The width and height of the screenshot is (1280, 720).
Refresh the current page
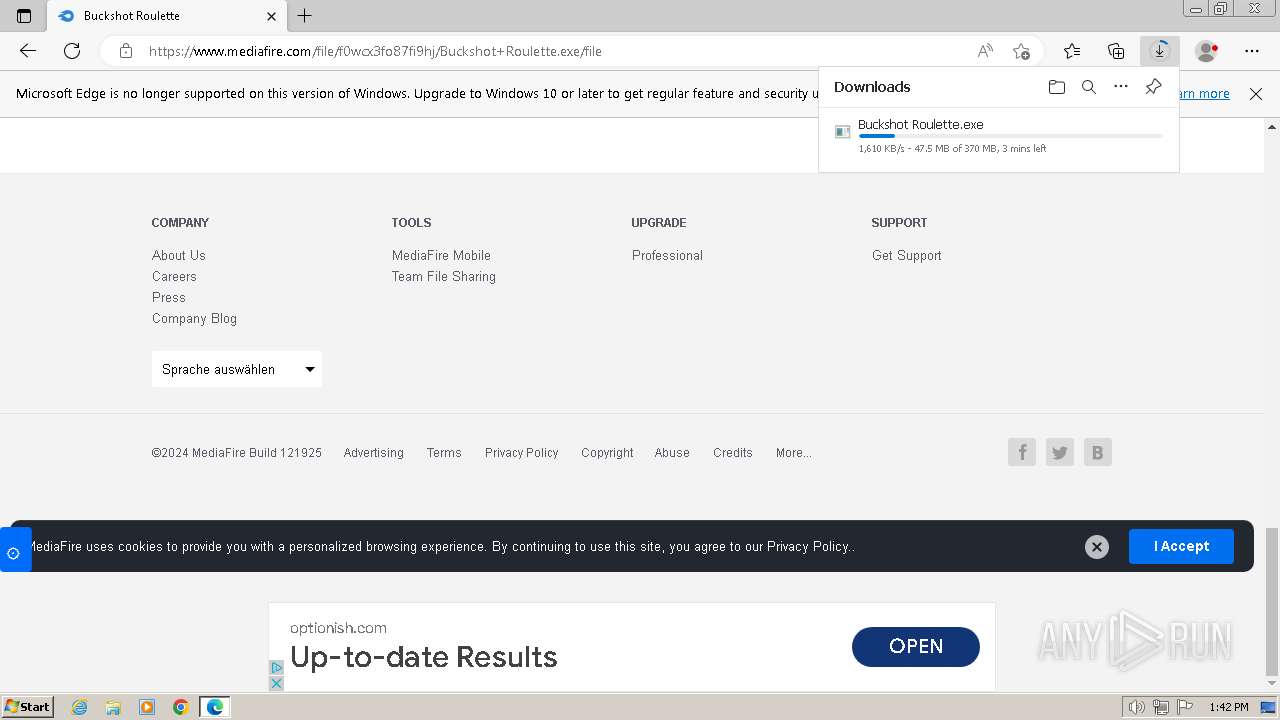pos(72,51)
